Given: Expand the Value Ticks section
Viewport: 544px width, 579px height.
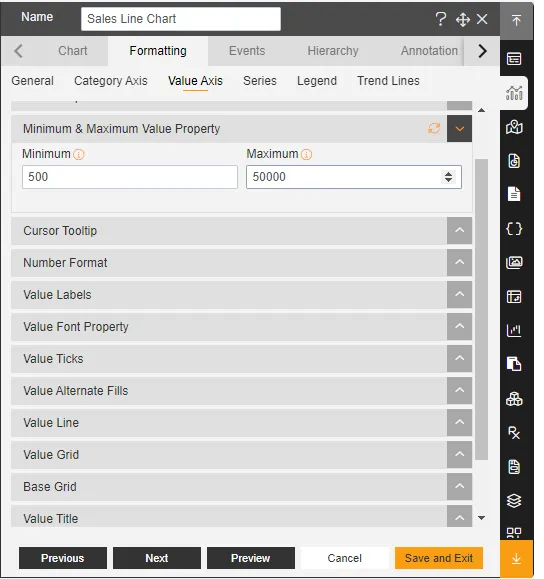Looking at the screenshot, I should (459, 359).
